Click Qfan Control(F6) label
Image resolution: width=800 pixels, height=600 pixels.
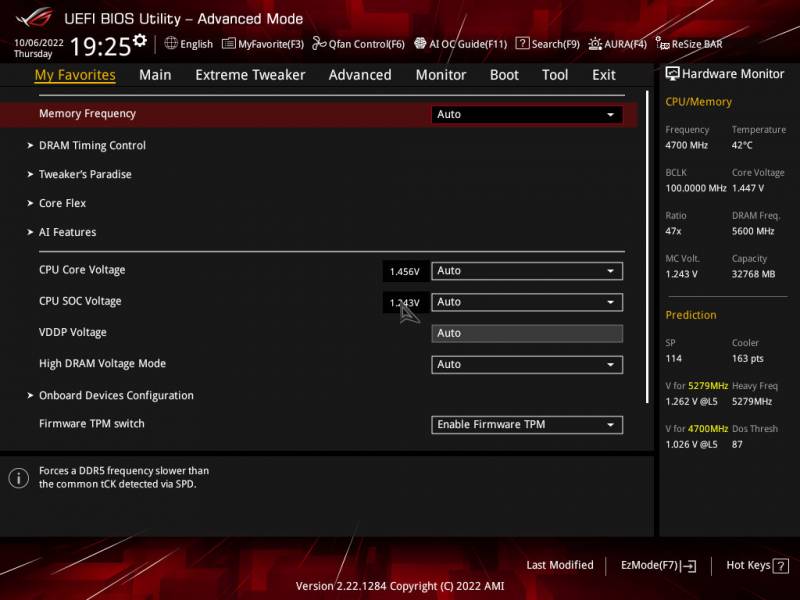coord(366,44)
